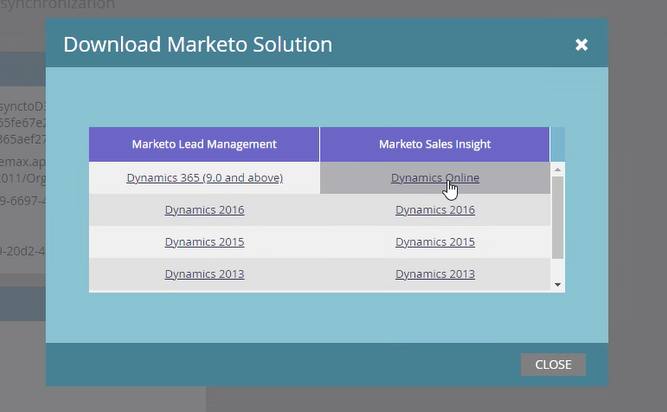Viewport: 667px width, 412px height.
Task: Click the CLOSE button in dialog footer
Action: pos(553,364)
